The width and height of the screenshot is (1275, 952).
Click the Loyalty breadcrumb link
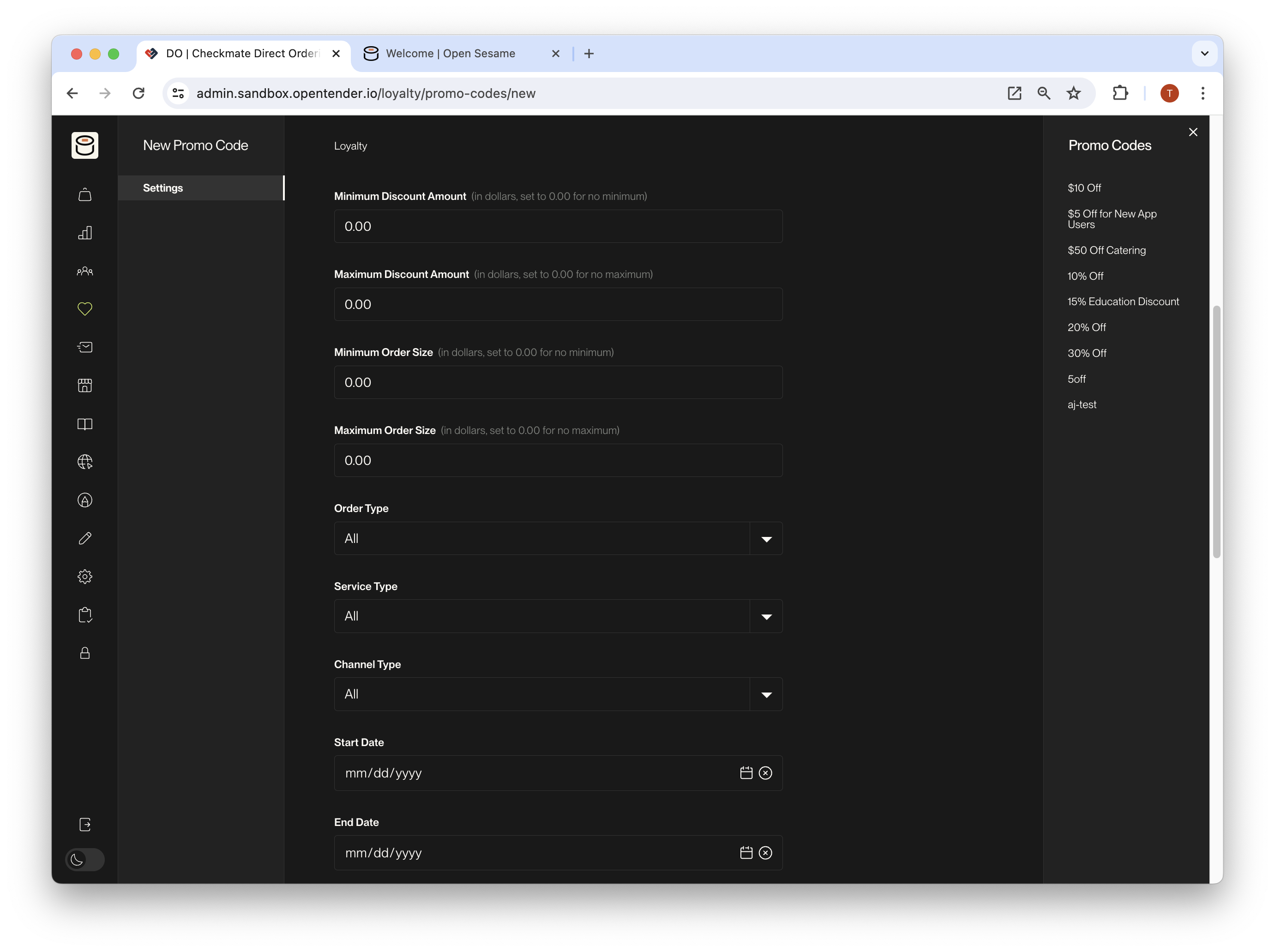click(x=350, y=146)
